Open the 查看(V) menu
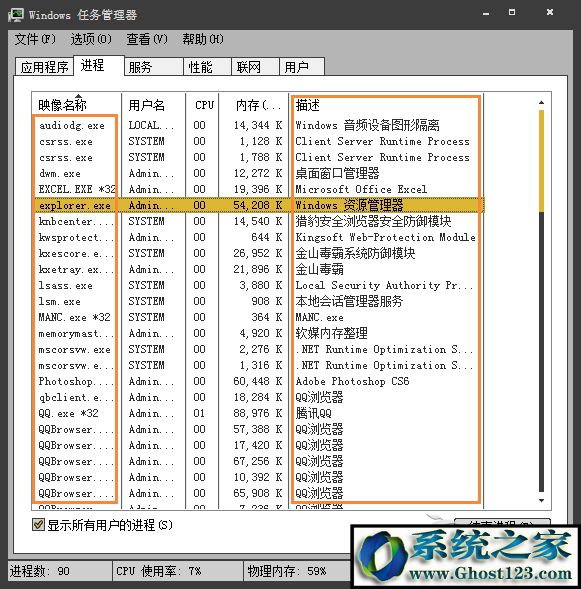This screenshot has width=581, height=589. tap(147, 39)
